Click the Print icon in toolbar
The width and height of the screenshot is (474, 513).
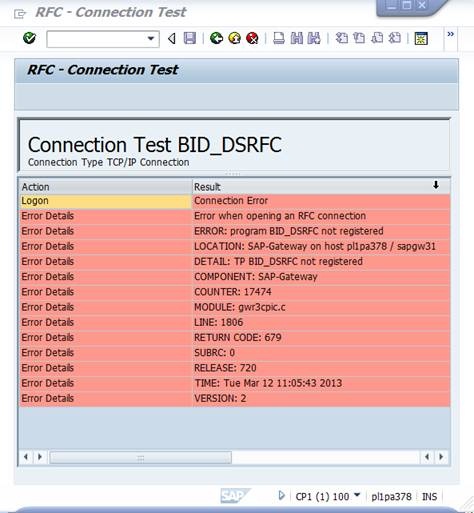click(279, 38)
